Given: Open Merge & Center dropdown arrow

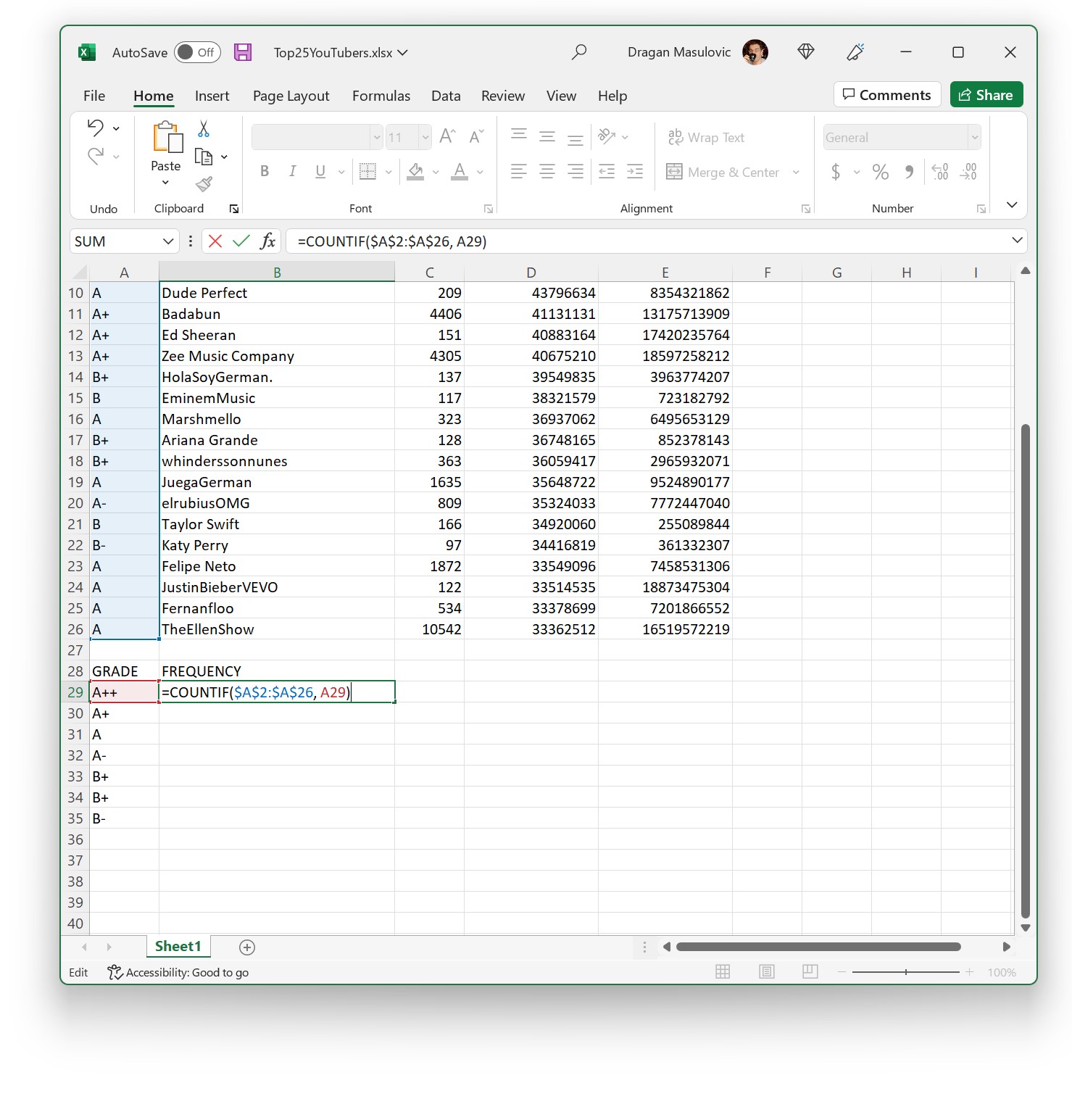Looking at the screenshot, I should [796, 172].
